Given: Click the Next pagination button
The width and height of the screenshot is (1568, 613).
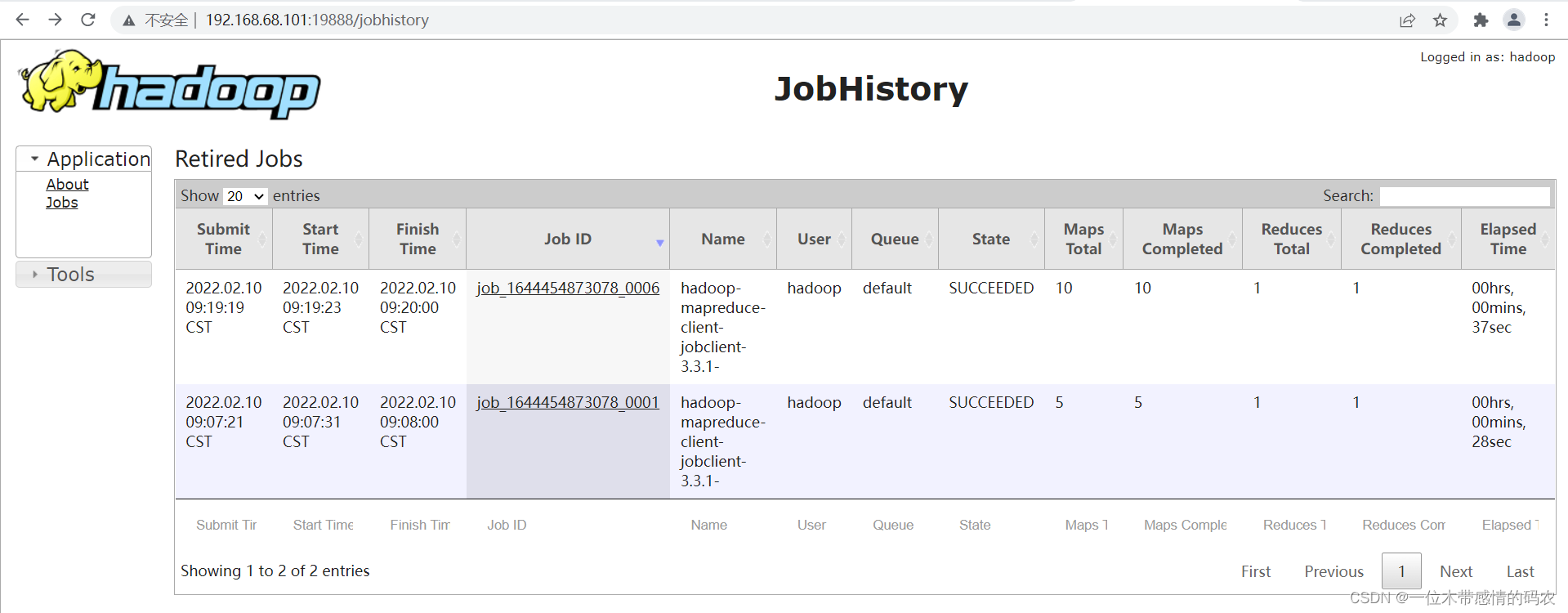Looking at the screenshot, I should pyautogui.click(x=1455, y=571).
